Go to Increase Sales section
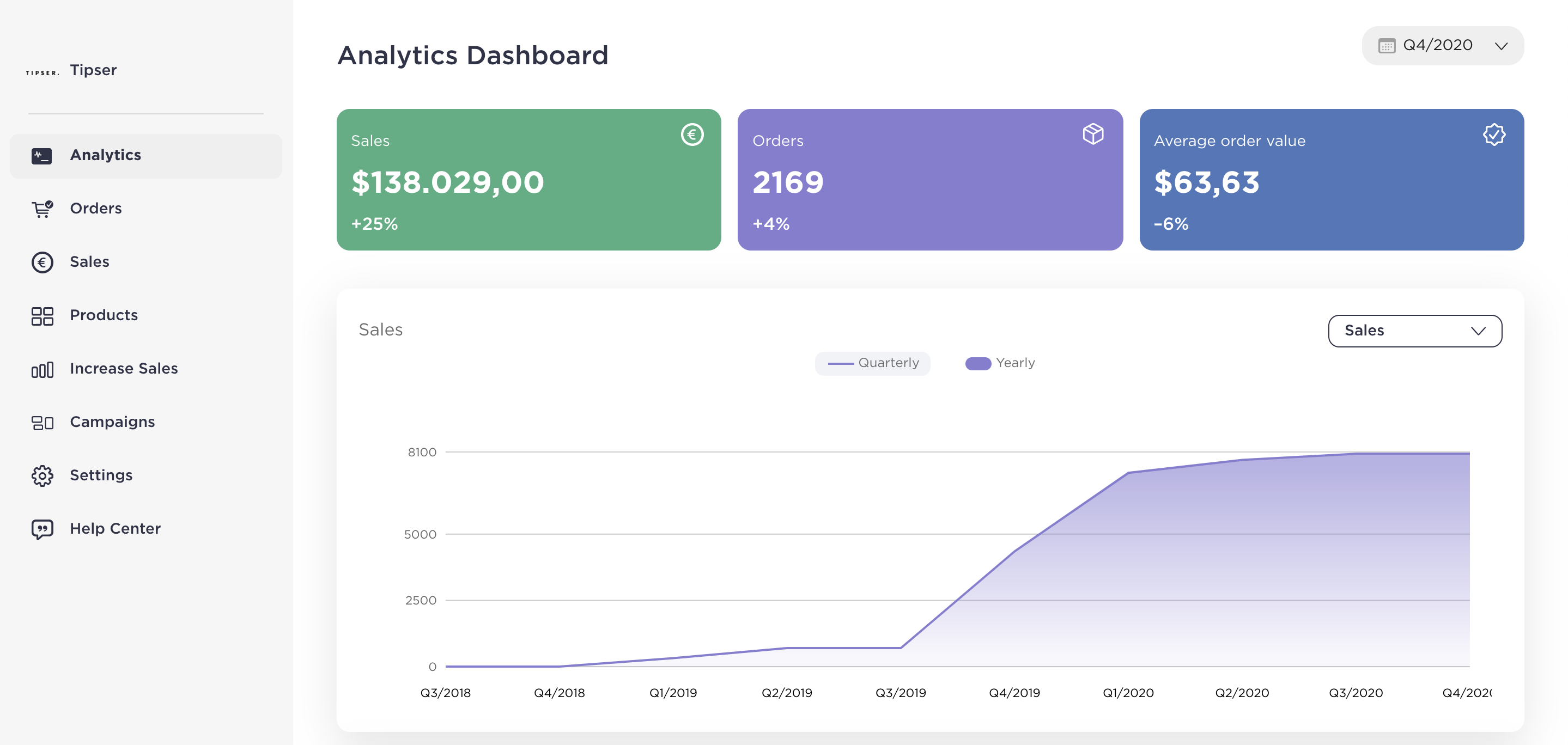This screenshot has width=1568, height=745. coord(124,368)
